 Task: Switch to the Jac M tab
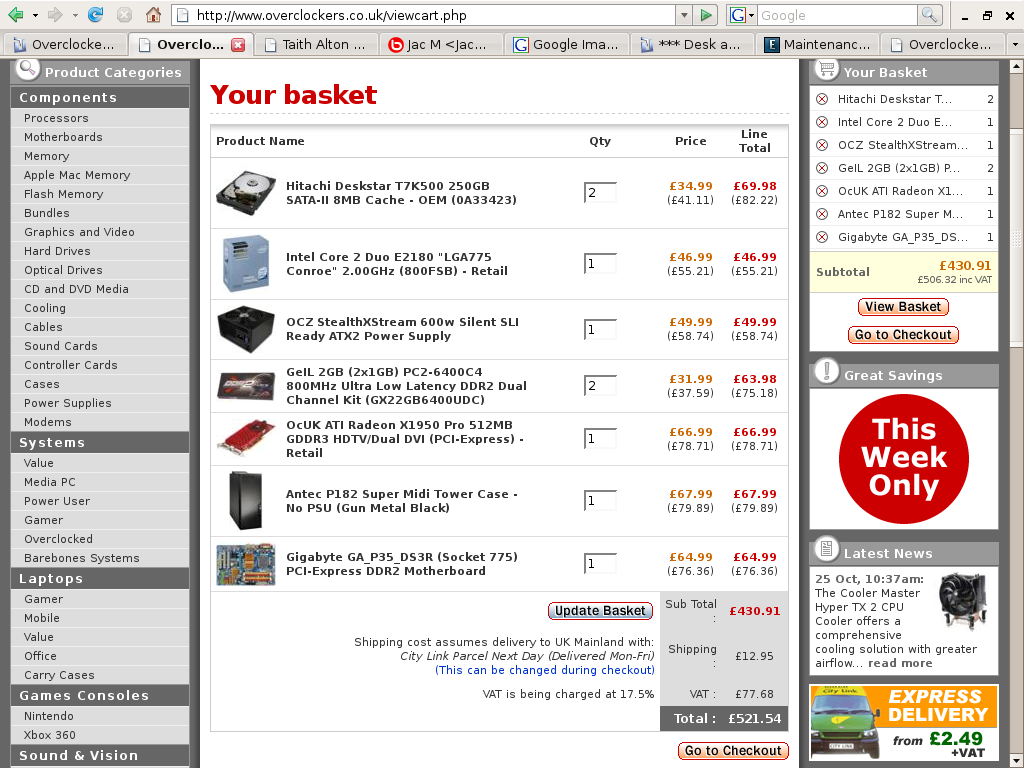click(440, 44)
